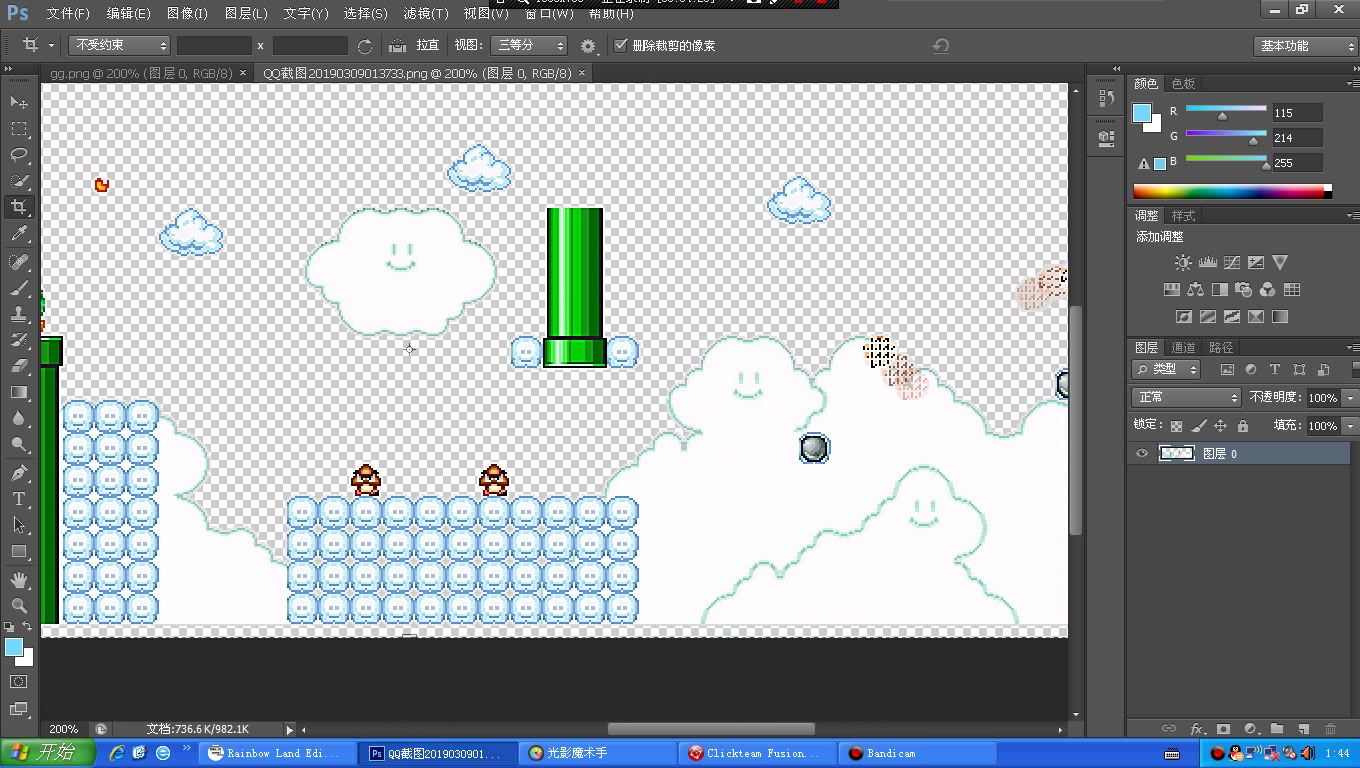Click the foreground color swatch in Color panel
This screenshot has width=1360, height=768.
pyautogui.click(x=1142, y=113)
